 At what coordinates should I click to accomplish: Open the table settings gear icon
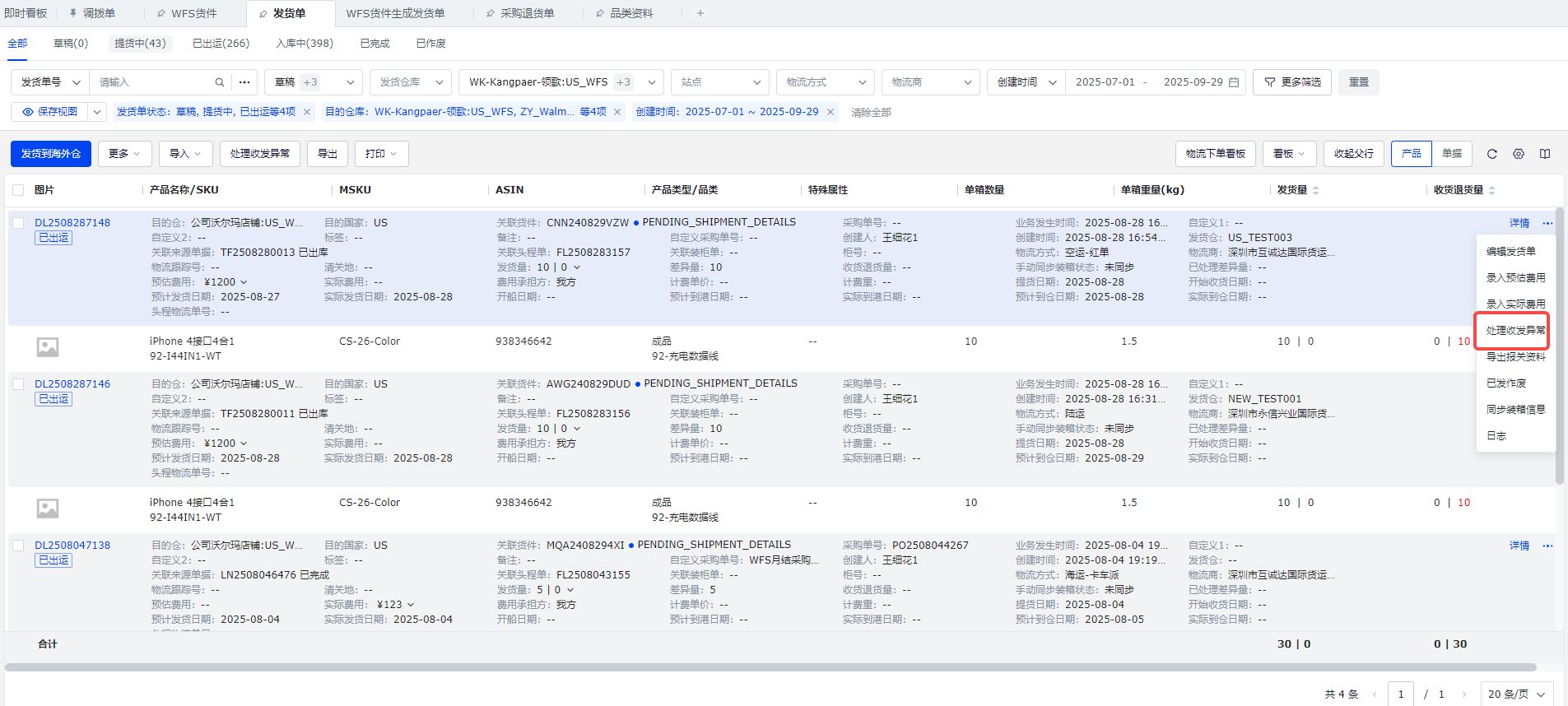coord(1519,154)
